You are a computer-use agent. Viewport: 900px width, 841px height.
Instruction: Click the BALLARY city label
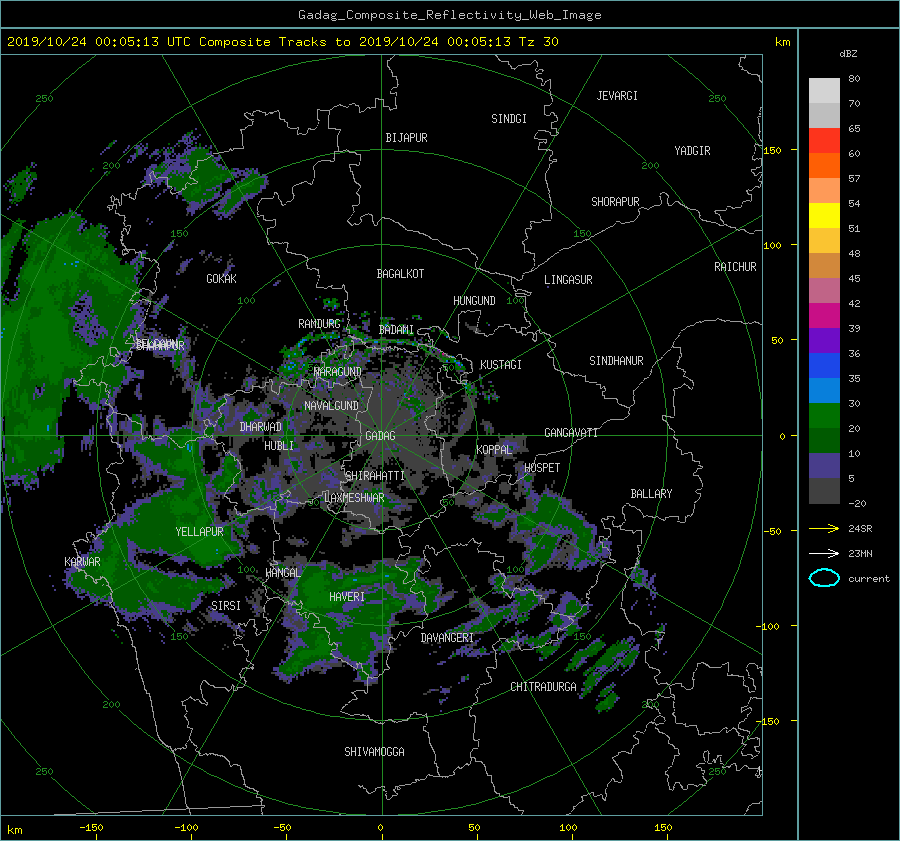(x=651, y=494)
